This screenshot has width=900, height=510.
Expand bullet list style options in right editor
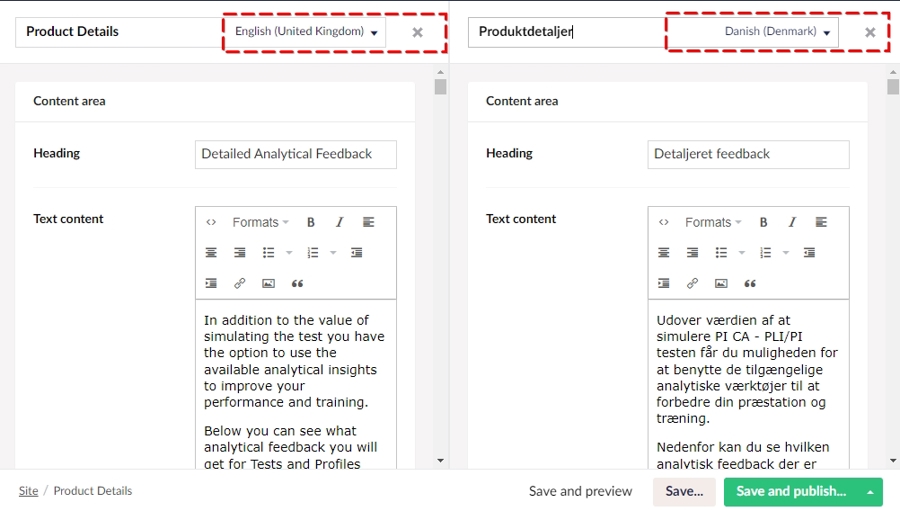742,252
